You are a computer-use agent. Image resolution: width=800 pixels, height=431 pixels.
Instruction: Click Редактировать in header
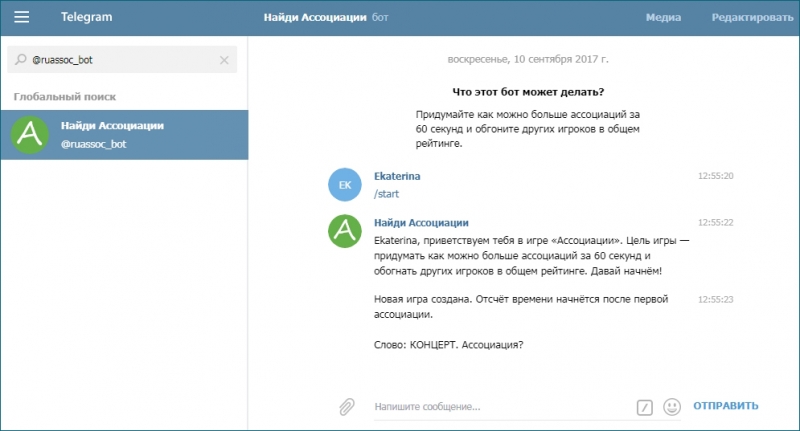click(x=753, y=17)
